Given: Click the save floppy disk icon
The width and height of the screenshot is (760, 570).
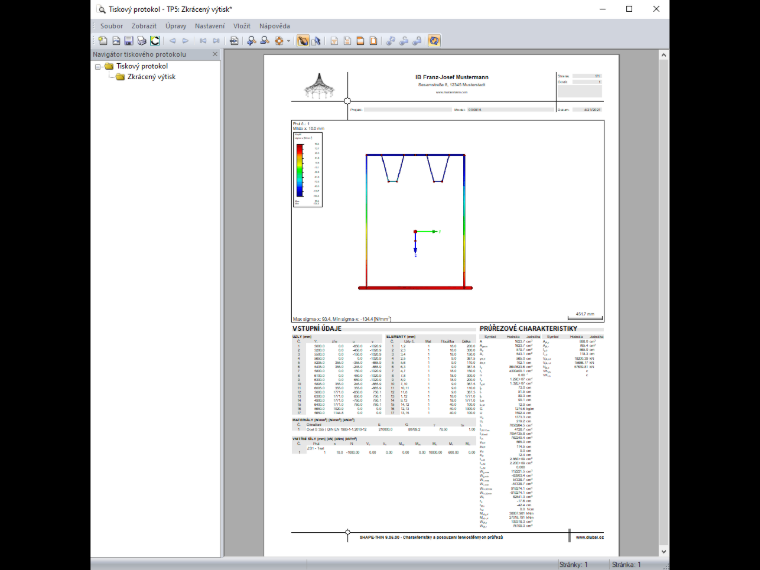Looking at the screenshot, I should pos(128,41).
